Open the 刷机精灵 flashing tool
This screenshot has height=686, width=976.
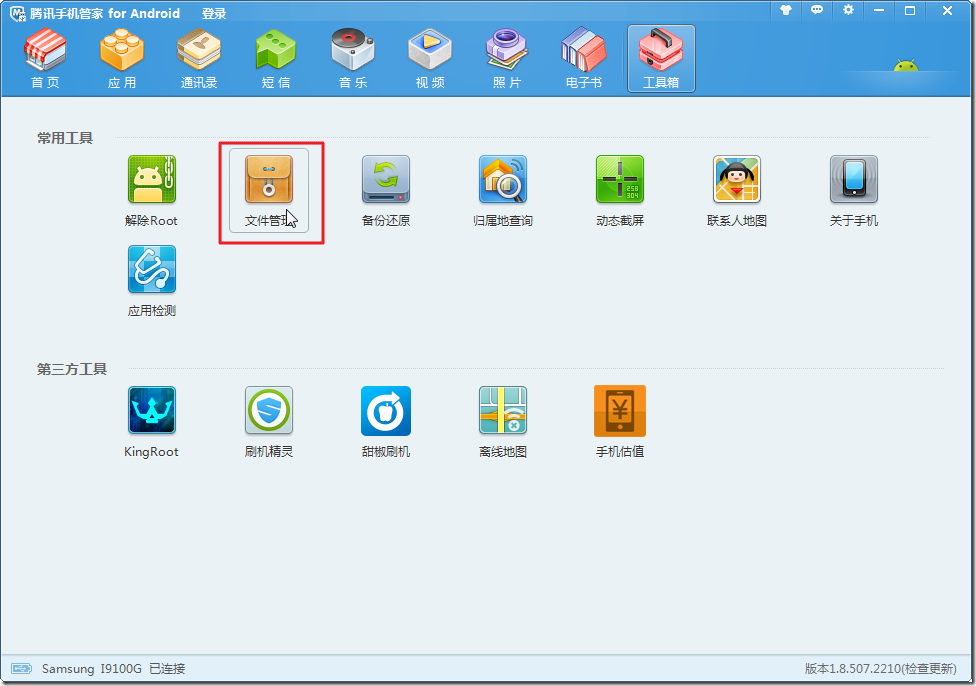(269, 422)
